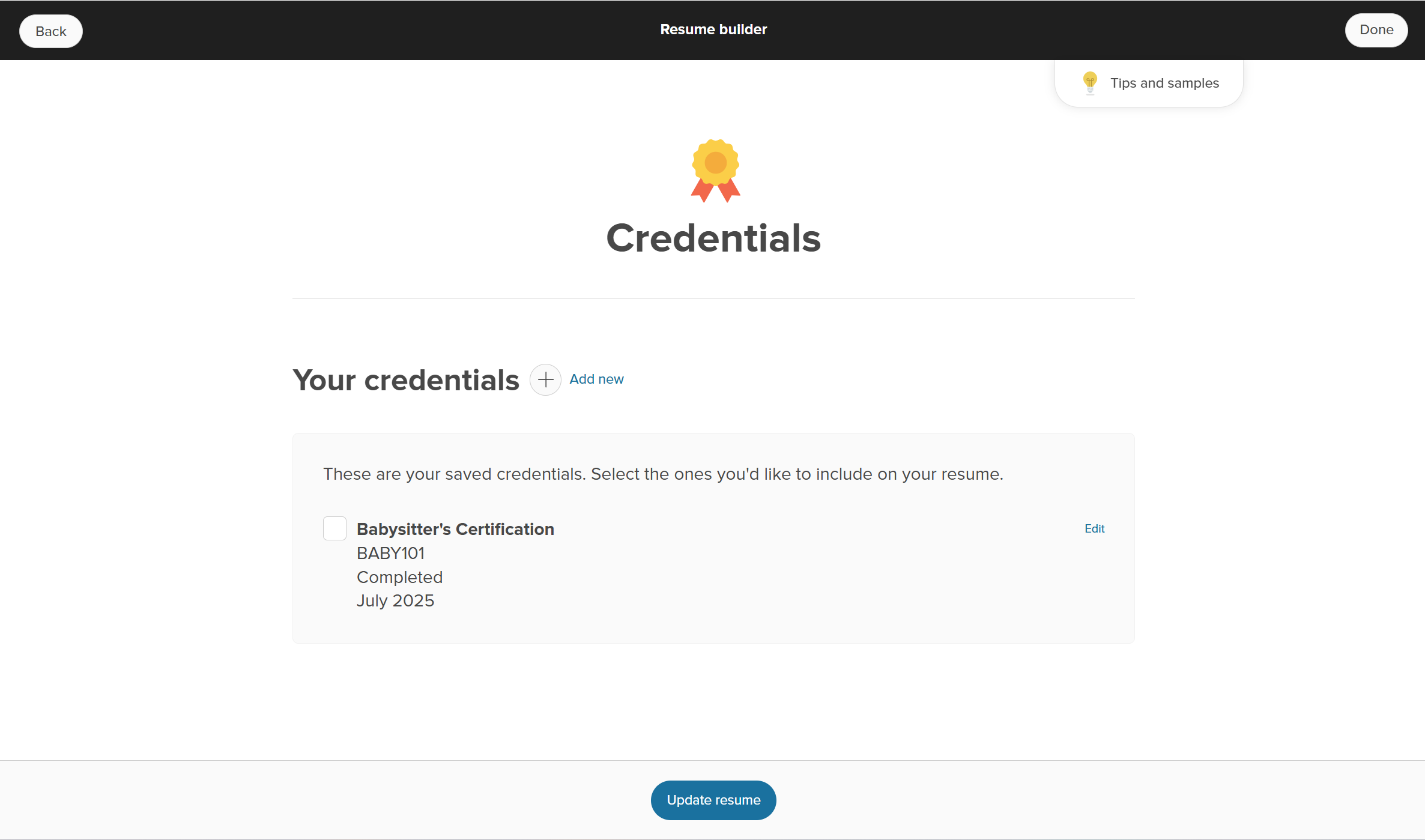Click the Resume builder header title
The width and height of the screenshot is (1425, 840).
coord(713,29)
